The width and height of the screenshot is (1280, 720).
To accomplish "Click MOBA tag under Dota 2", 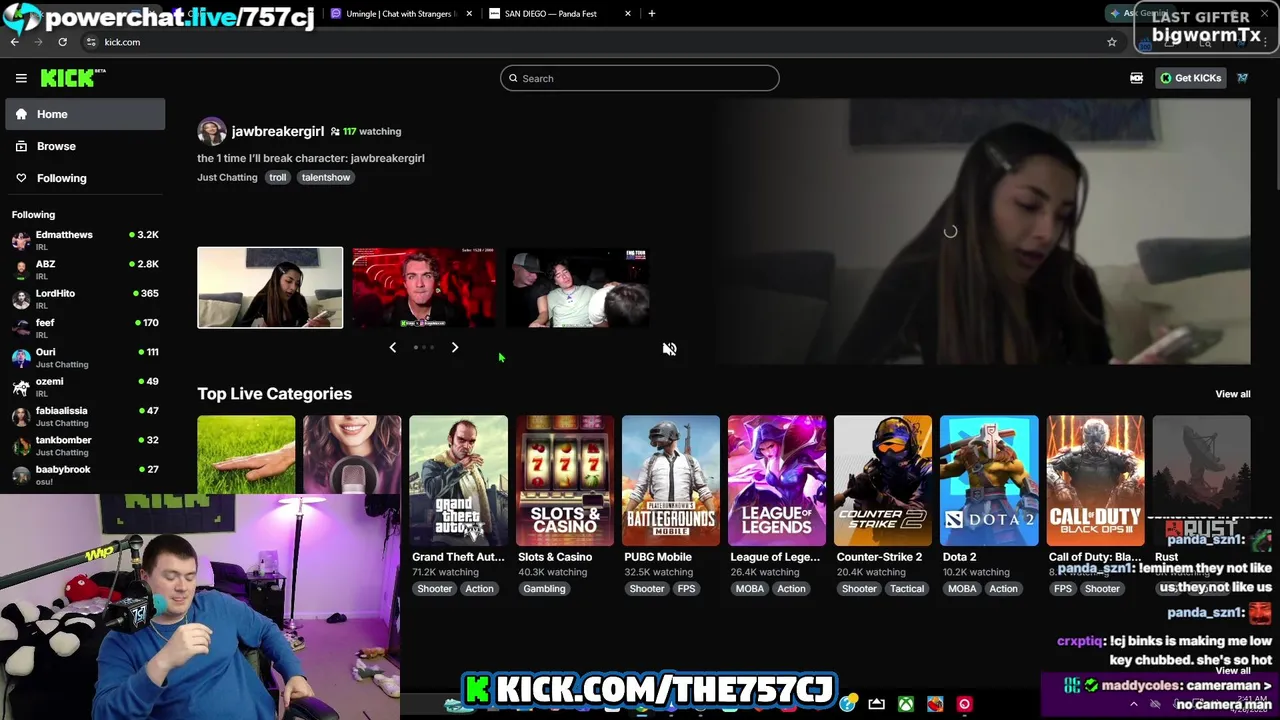I will [962, 589].
